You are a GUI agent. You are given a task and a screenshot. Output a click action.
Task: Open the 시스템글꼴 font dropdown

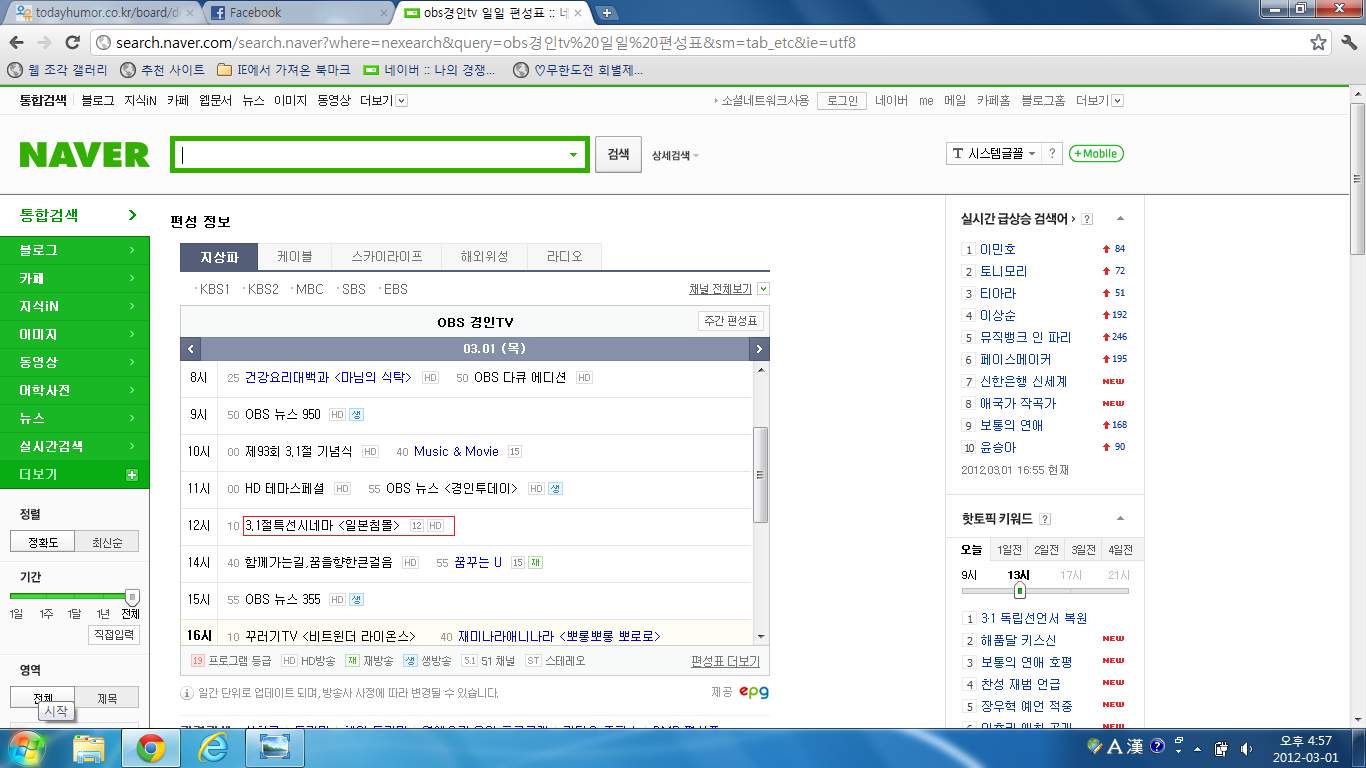[993, 154]
